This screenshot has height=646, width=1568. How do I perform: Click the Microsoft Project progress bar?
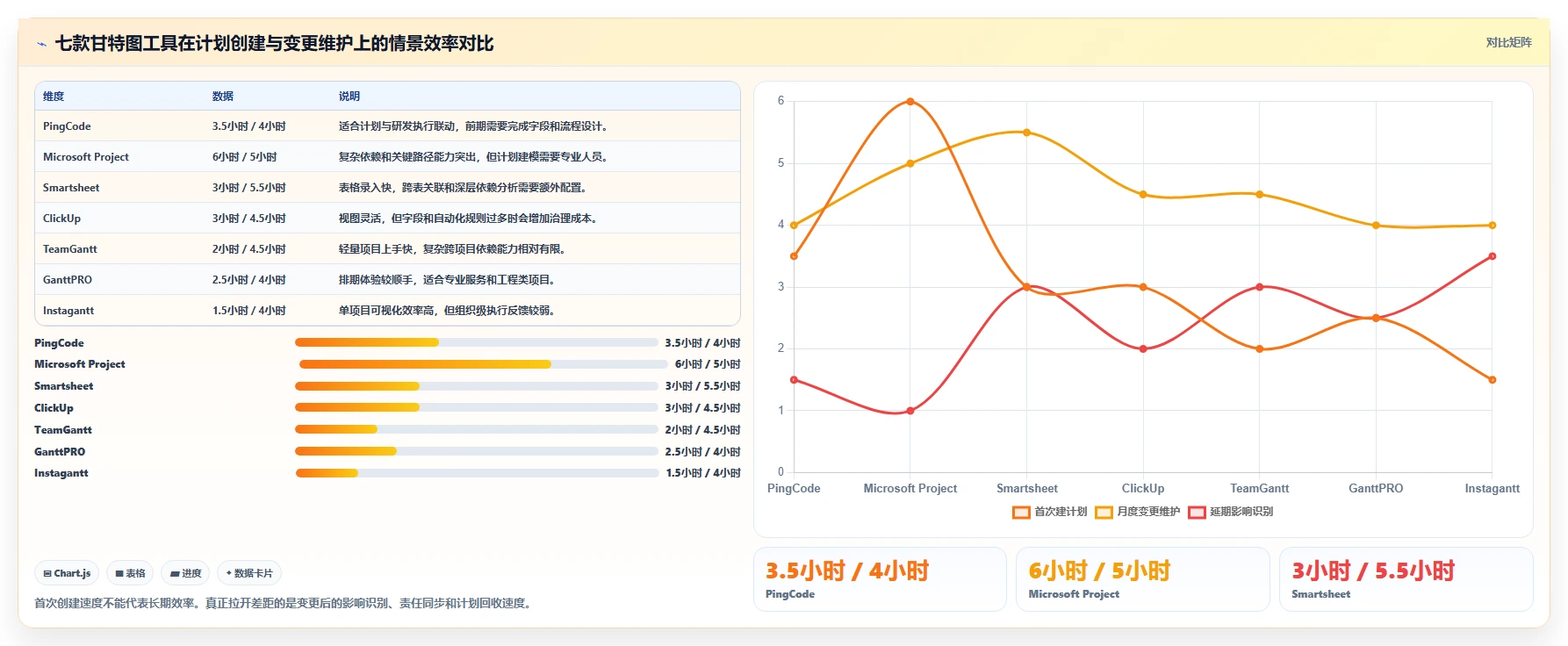[483, 364]
